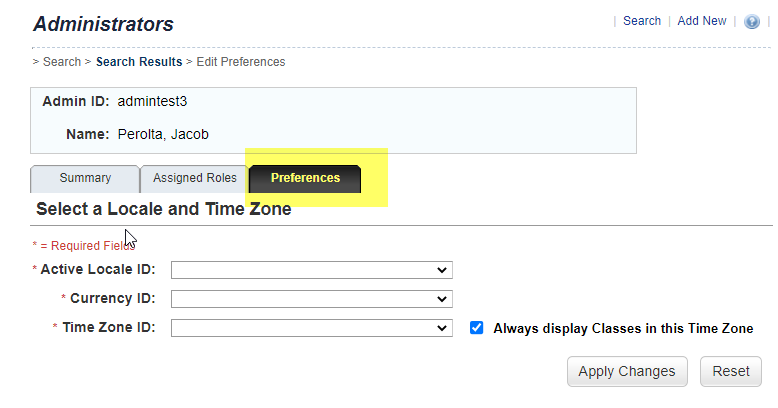Click the Reset button
This screenshot has height=408, width=778.
click(730, 371)
